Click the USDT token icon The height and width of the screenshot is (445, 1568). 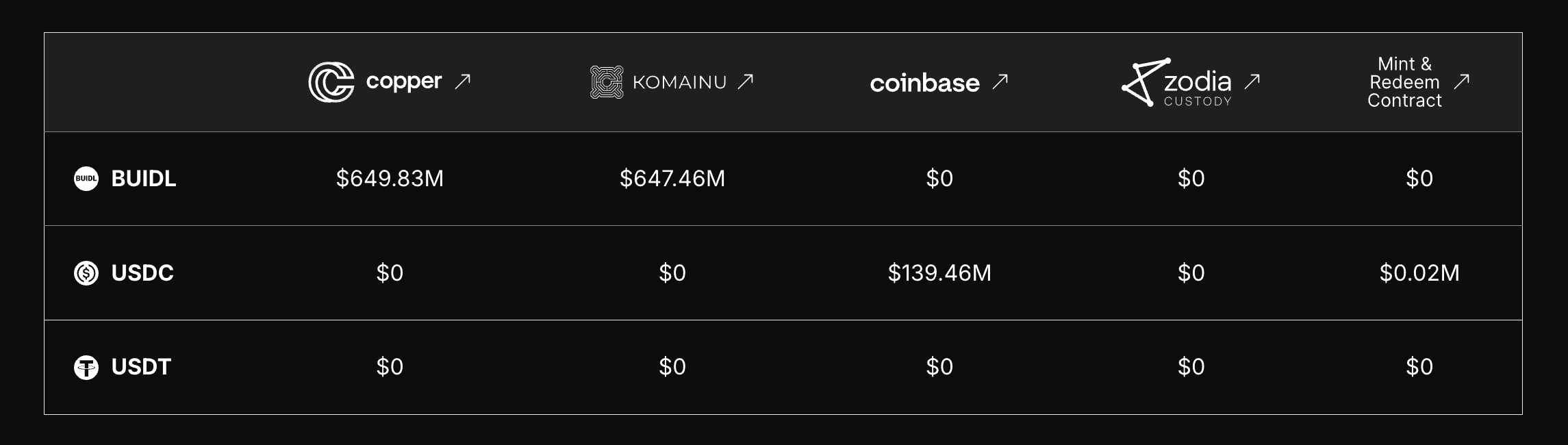coord(86,368)
